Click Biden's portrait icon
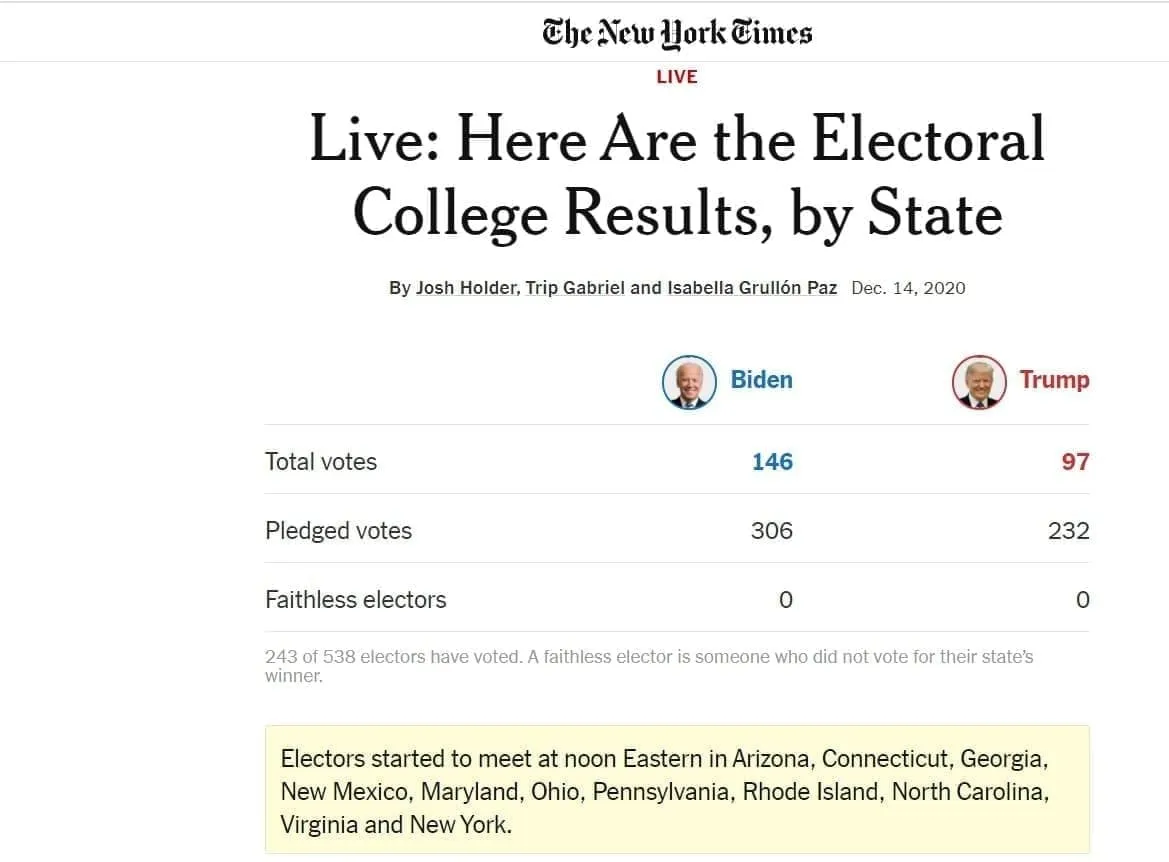The image size is (1169, 862). pos(689,382)
